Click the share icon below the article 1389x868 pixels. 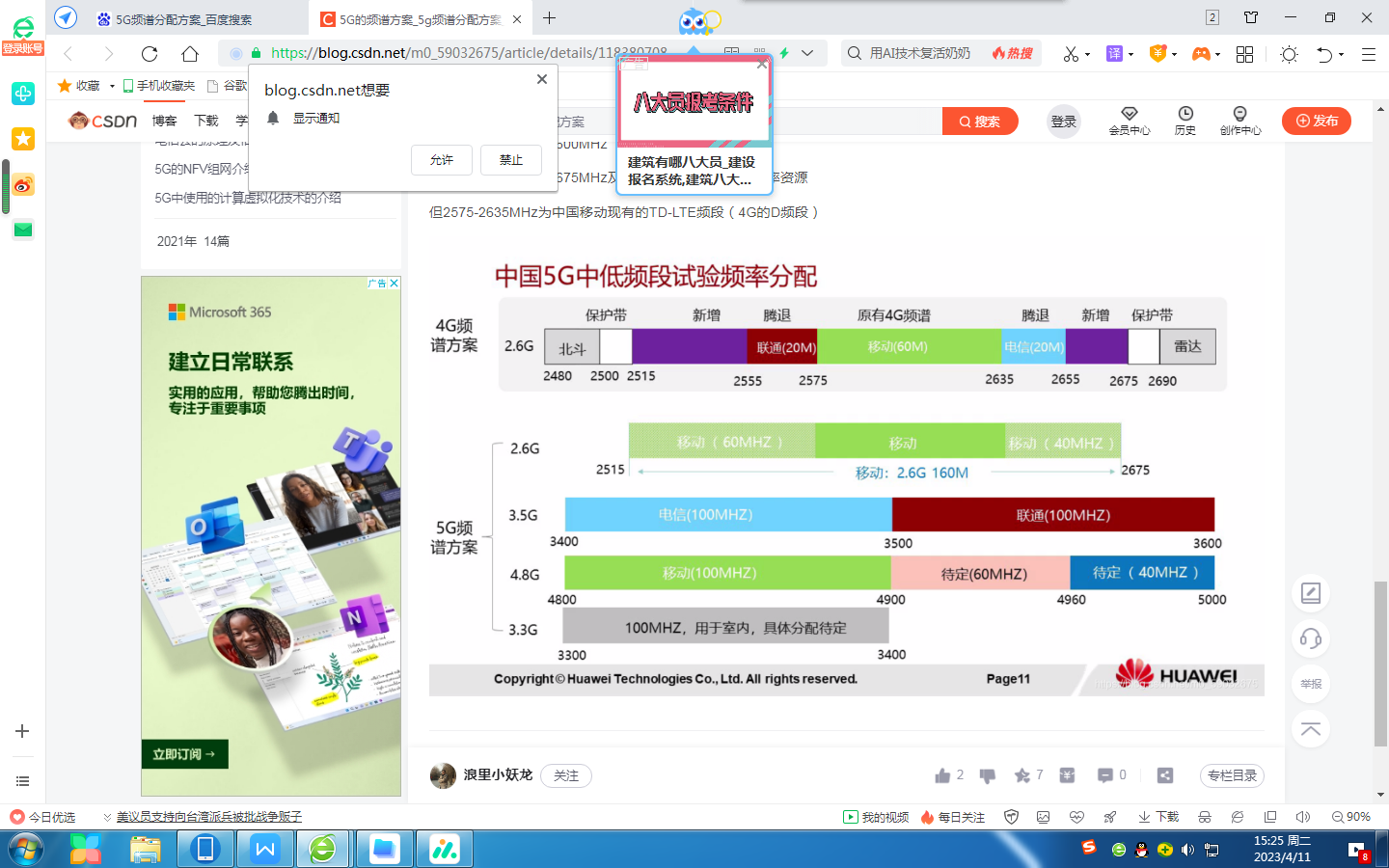pos(1165,775)
